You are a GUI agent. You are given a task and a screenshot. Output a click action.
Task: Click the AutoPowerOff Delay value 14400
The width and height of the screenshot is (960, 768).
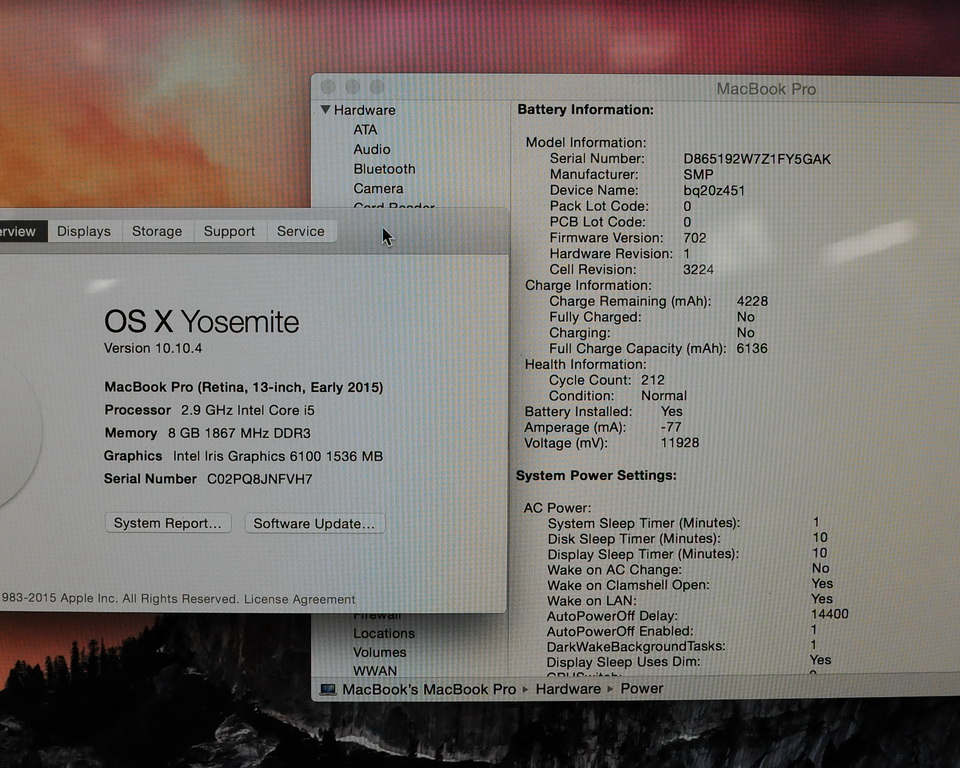tap(830, 614)
